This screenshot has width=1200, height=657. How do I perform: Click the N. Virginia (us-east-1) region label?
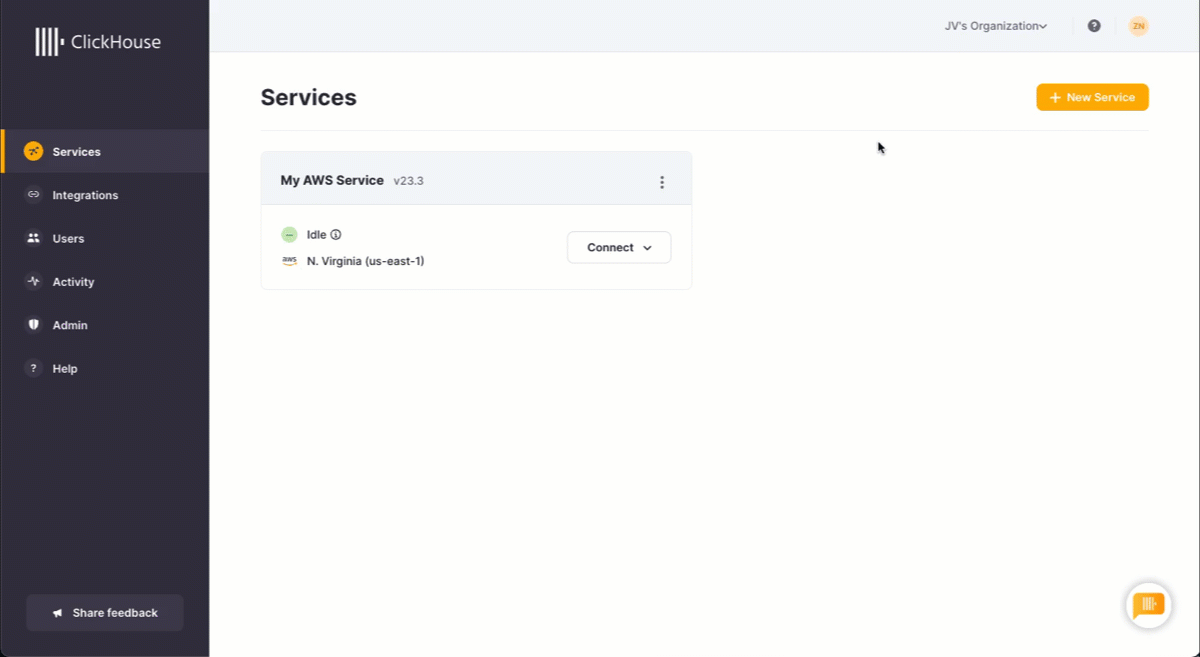(365, 261)
